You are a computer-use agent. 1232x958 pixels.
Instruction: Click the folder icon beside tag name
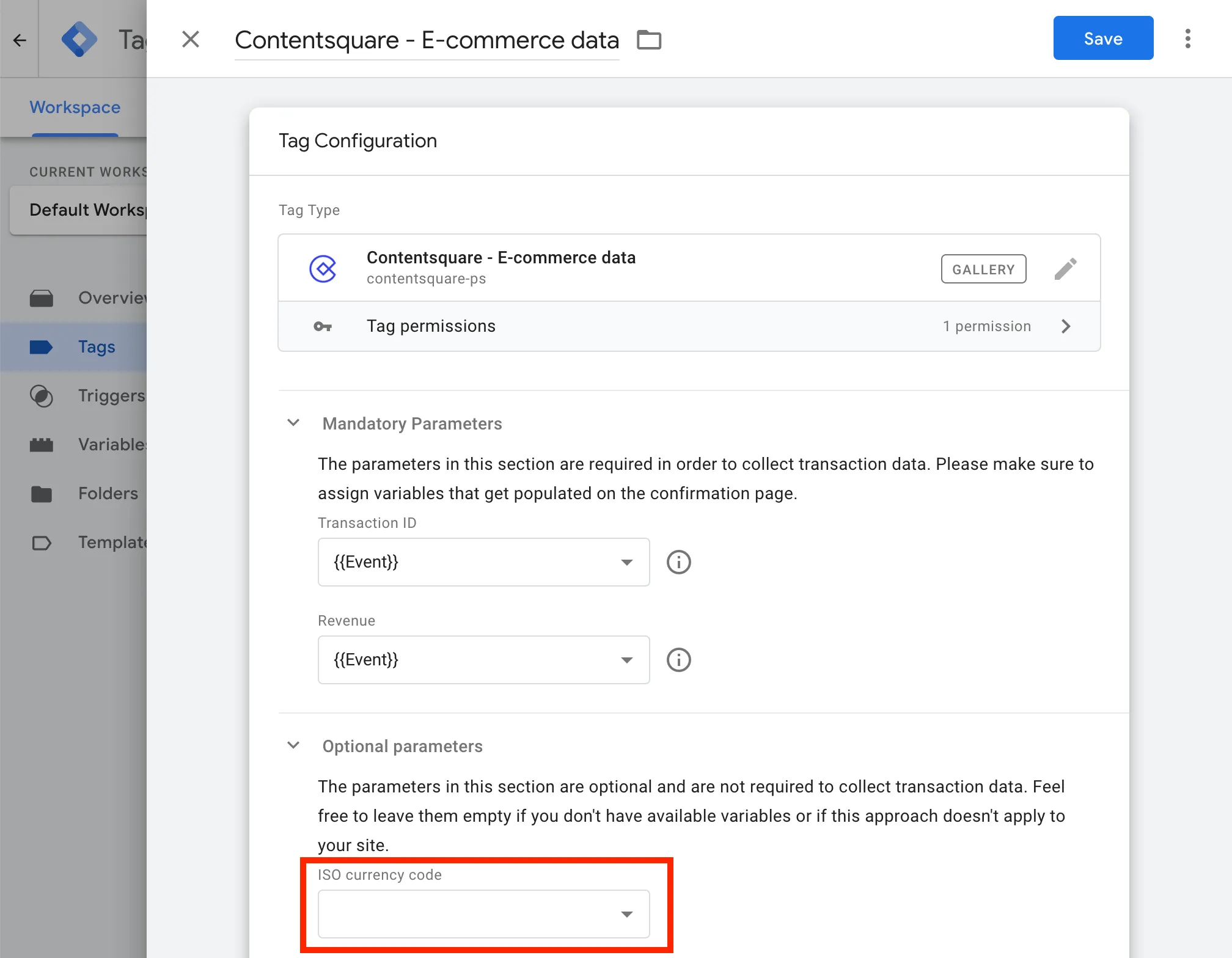[x=649, y=40]
